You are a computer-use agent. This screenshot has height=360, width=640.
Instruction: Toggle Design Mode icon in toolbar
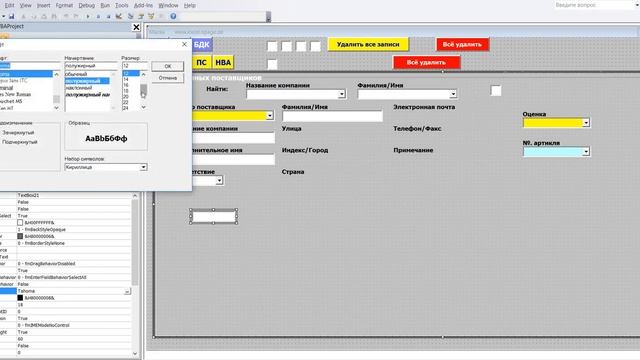pos(119,16)
